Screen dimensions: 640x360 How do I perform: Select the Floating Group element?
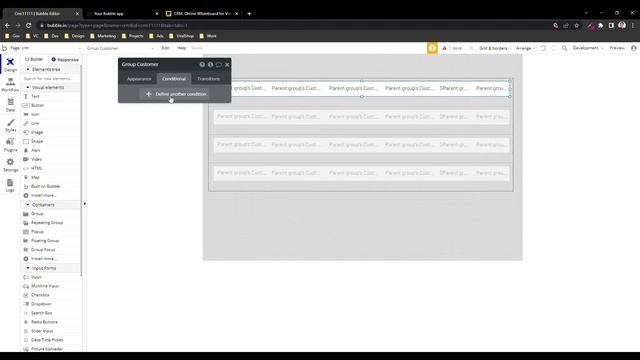point(51,241)
